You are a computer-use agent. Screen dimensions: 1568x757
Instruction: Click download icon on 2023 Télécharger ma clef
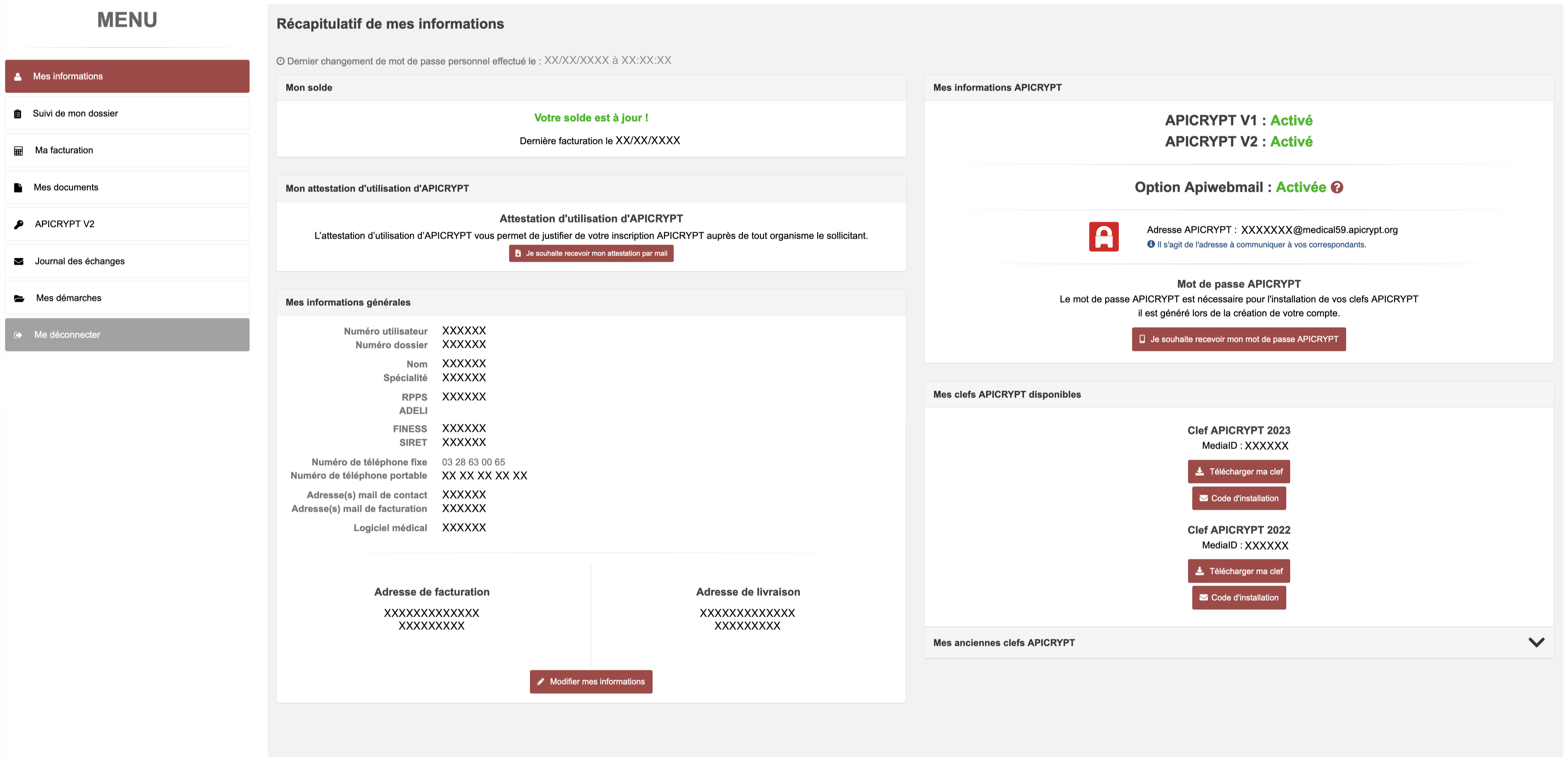point(1199,472)
